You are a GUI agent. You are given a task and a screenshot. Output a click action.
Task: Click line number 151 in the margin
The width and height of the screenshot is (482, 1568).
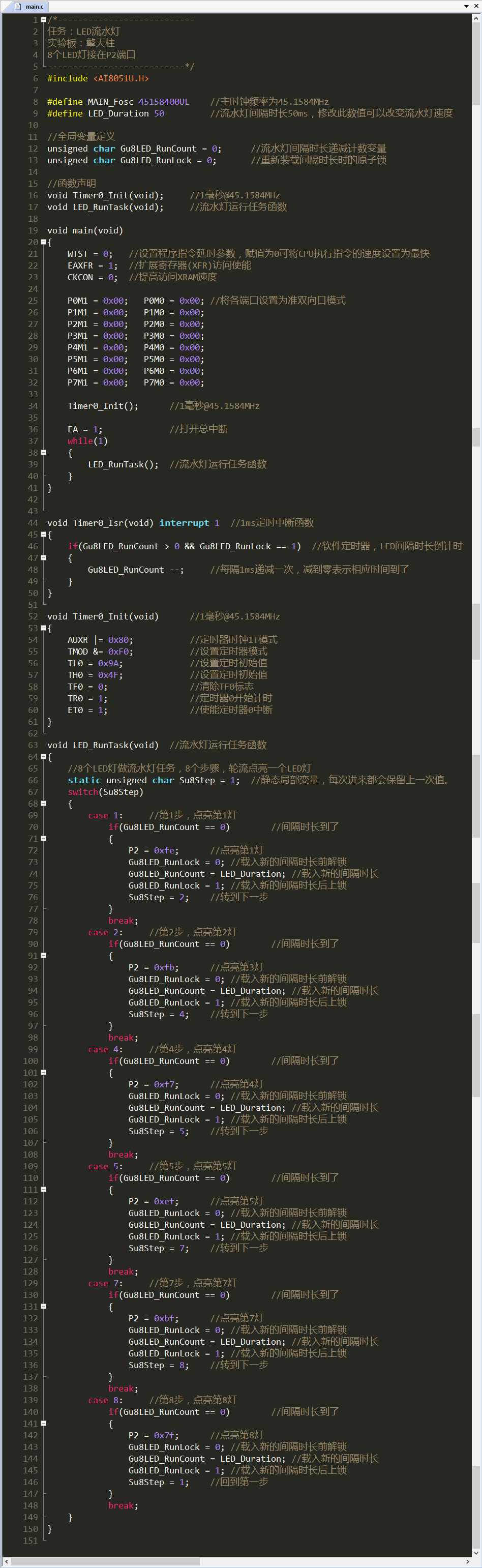30,1541
